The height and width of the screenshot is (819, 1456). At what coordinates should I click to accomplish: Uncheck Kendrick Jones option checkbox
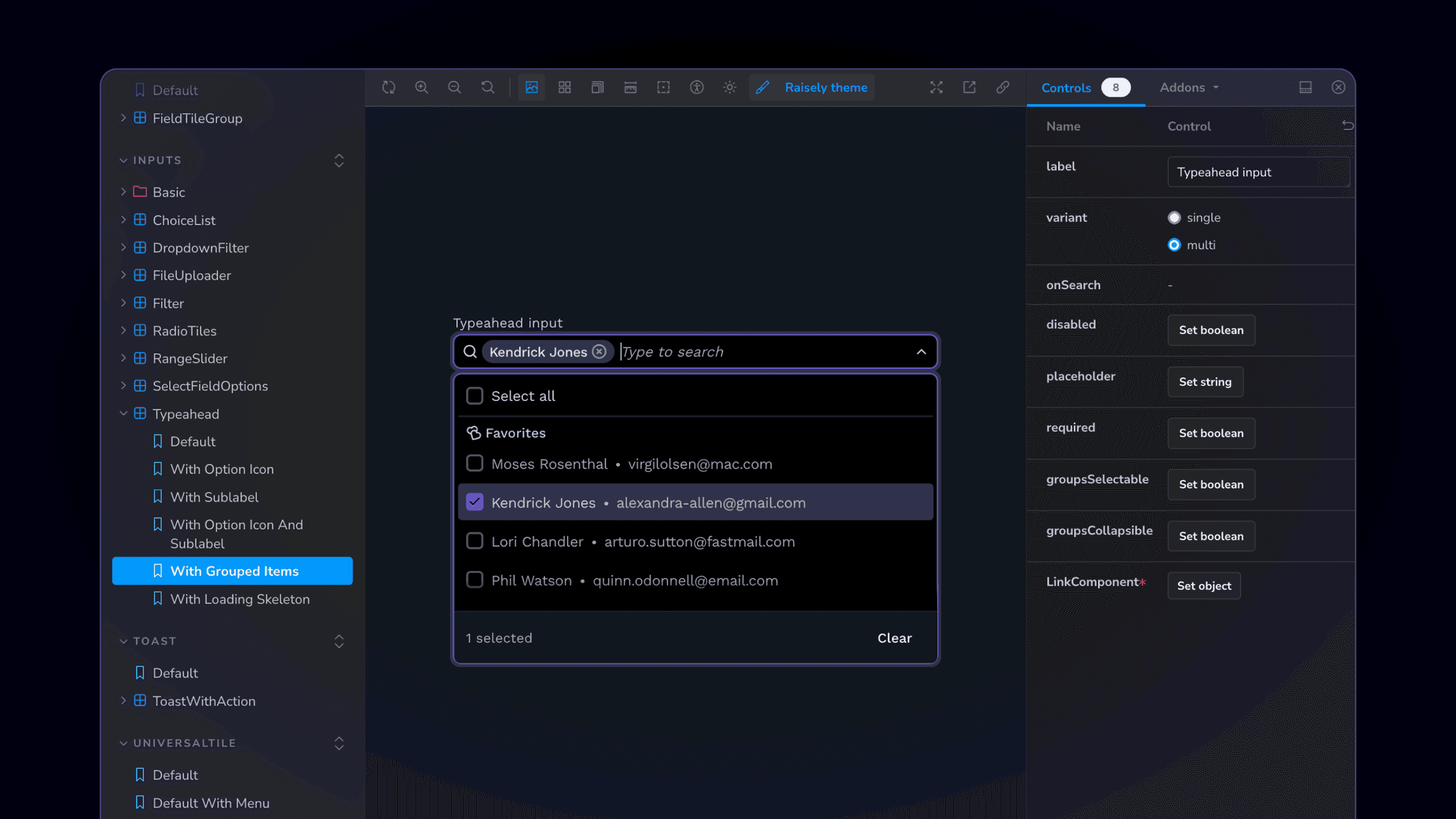[474, 502]
